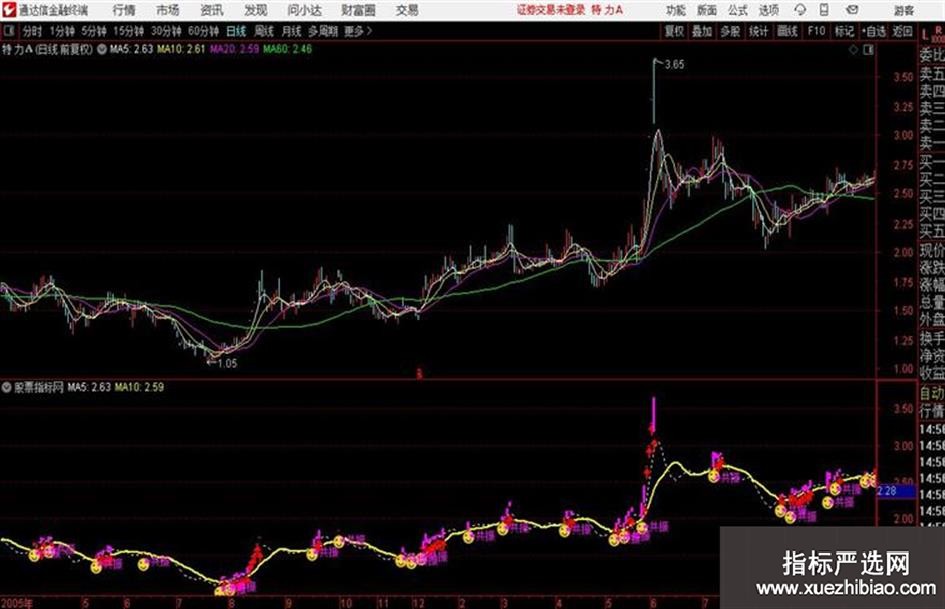Select the 日线 daily period tab

pos(236,31)
